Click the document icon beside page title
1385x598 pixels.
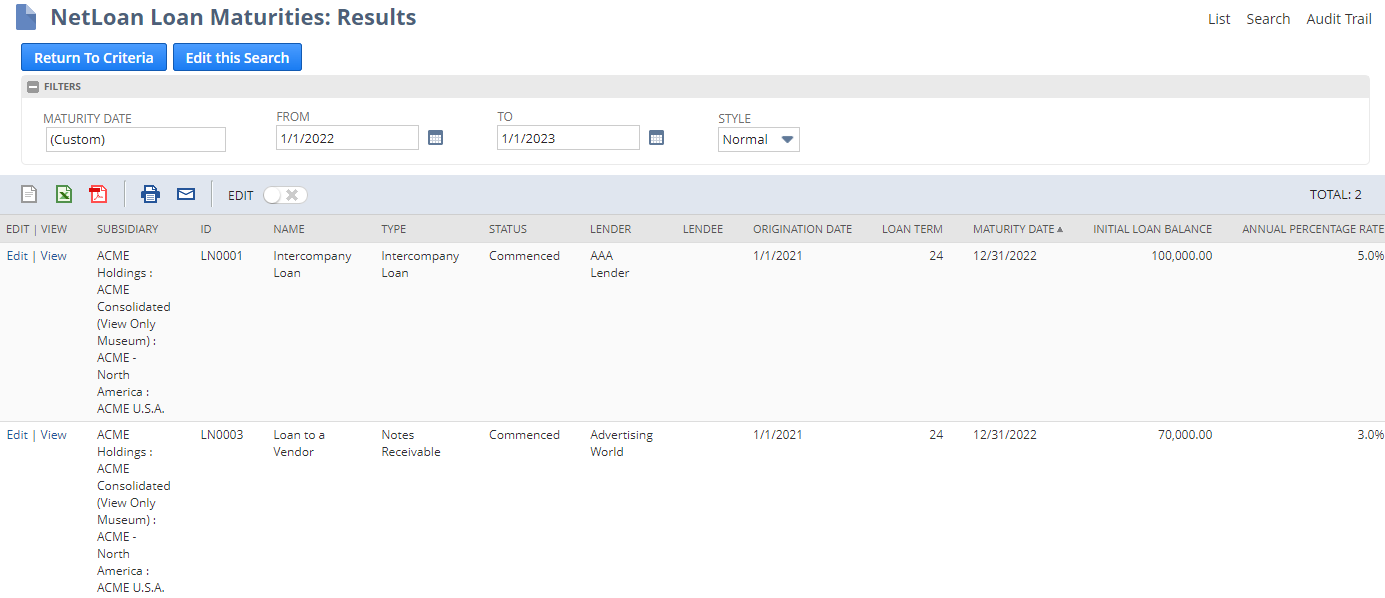[x=26, y=18]
